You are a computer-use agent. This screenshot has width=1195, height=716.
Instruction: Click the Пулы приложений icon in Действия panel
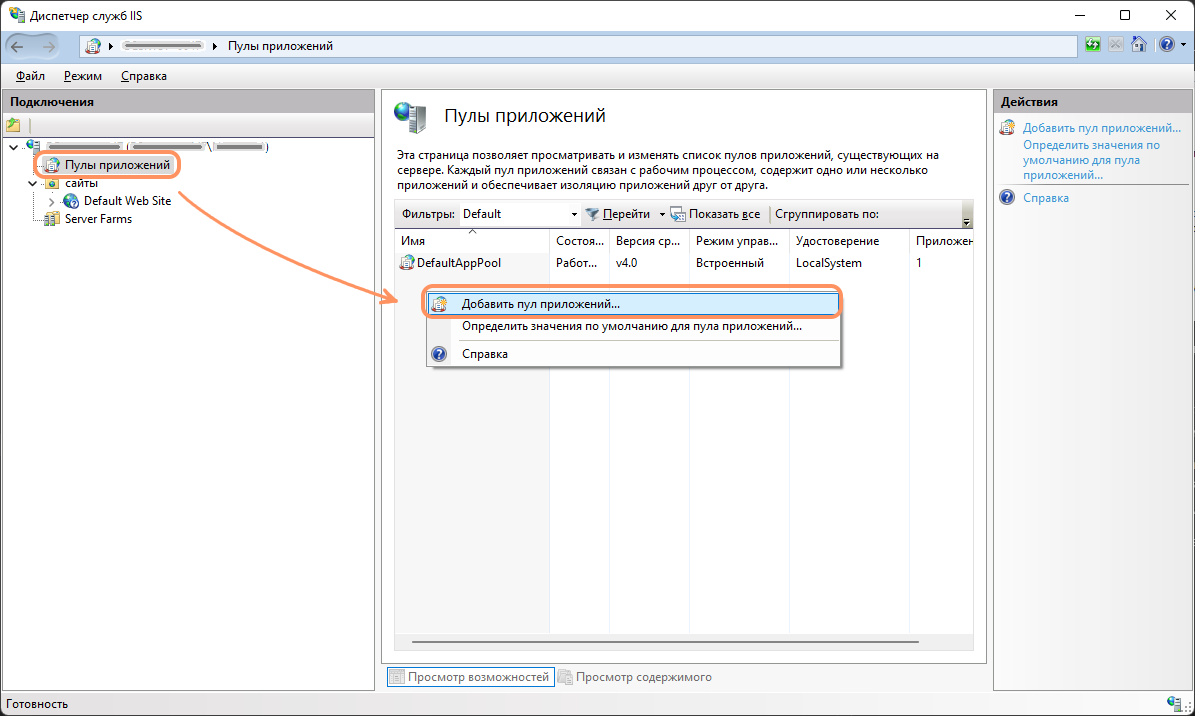click(x=1008, y=128)
